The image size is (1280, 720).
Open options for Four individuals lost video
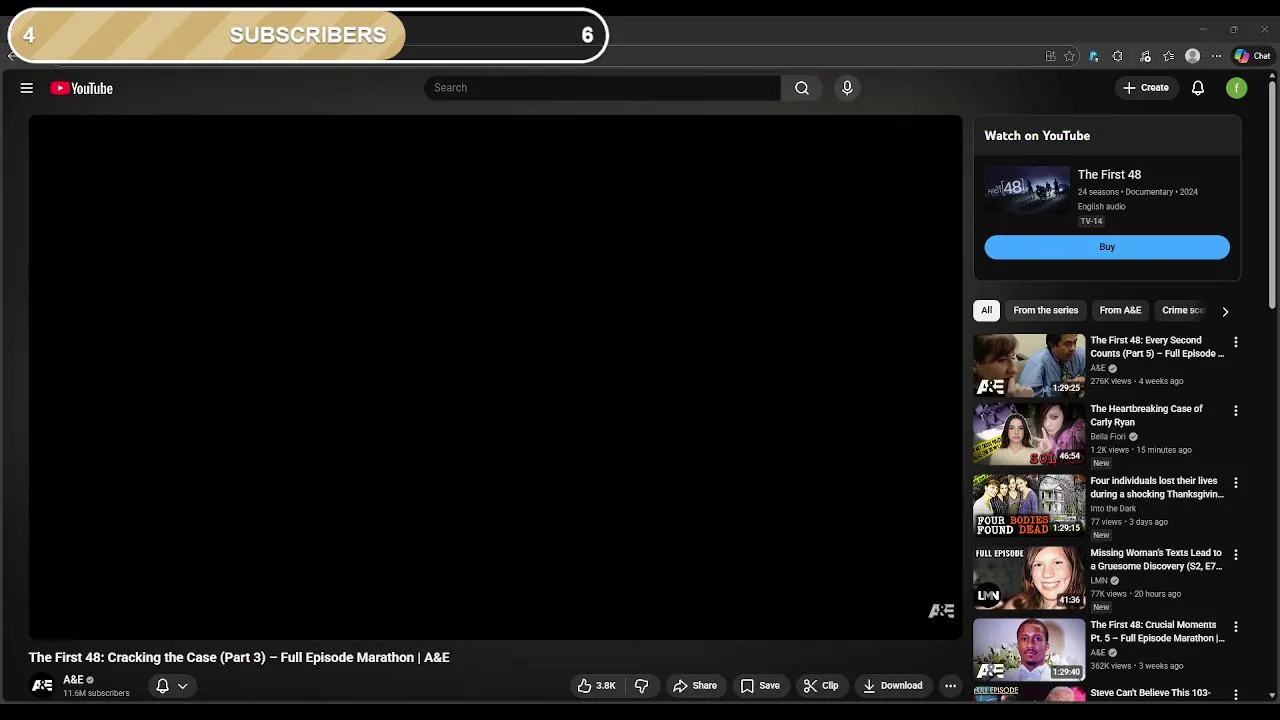click(1236, 483)
